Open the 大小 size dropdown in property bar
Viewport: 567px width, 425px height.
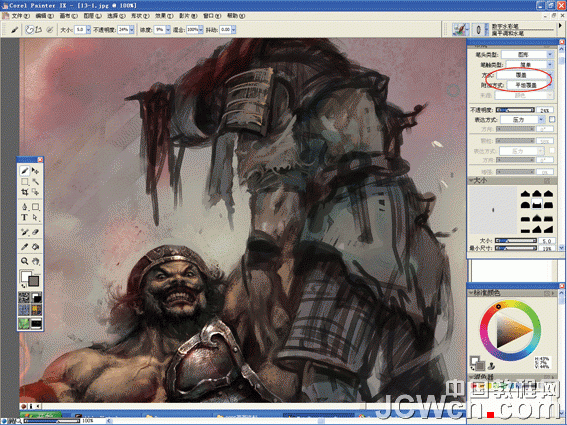tap(88, 30)
